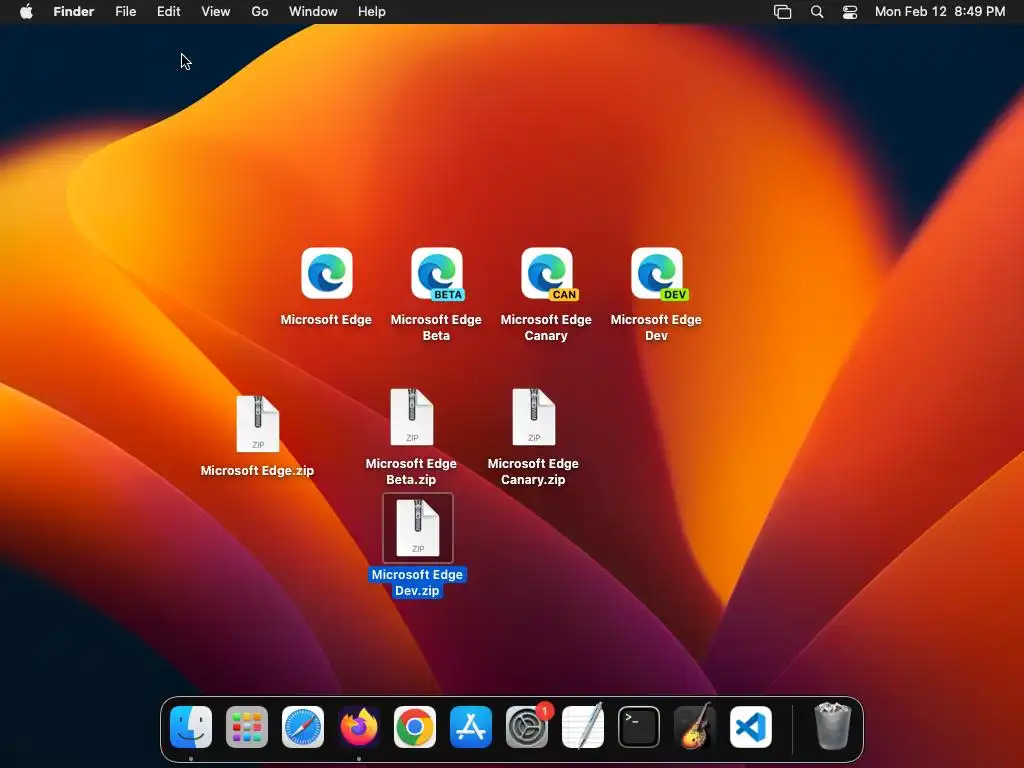The height and width of the screenshot is (768, 1024).
Task: Select the Microsoft Edge.zip archive icon
Action: coord(258,424)
